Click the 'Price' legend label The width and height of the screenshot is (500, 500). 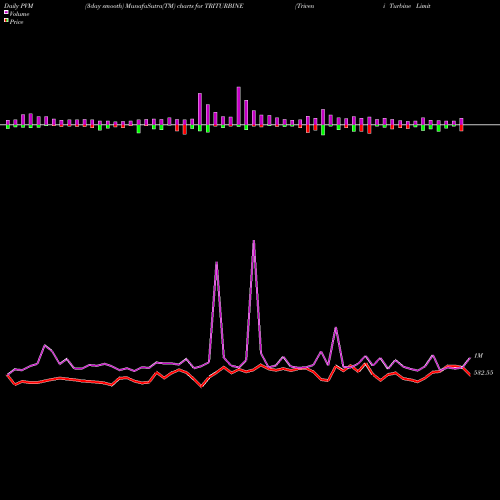16,22
